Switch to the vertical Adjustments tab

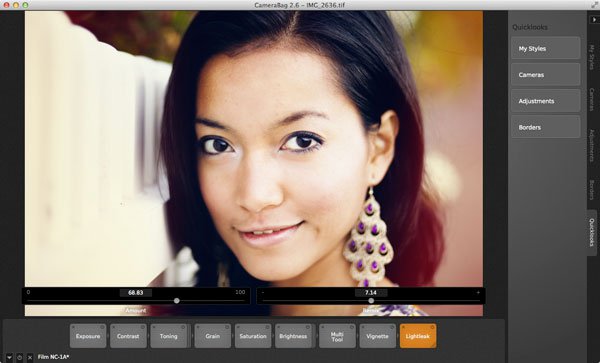(x=592, y=146)
